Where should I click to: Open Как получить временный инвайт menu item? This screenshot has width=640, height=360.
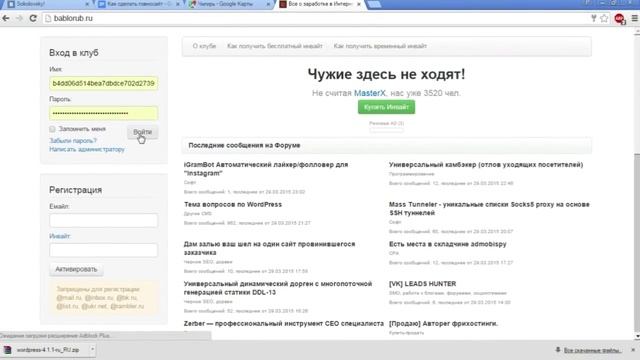coord(380,46)
